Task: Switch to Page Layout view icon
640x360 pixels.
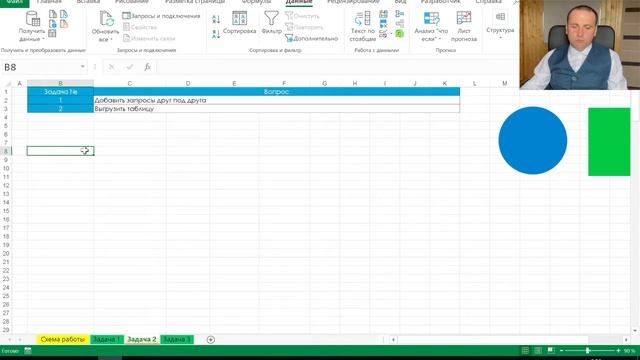Action: (538, 351)
